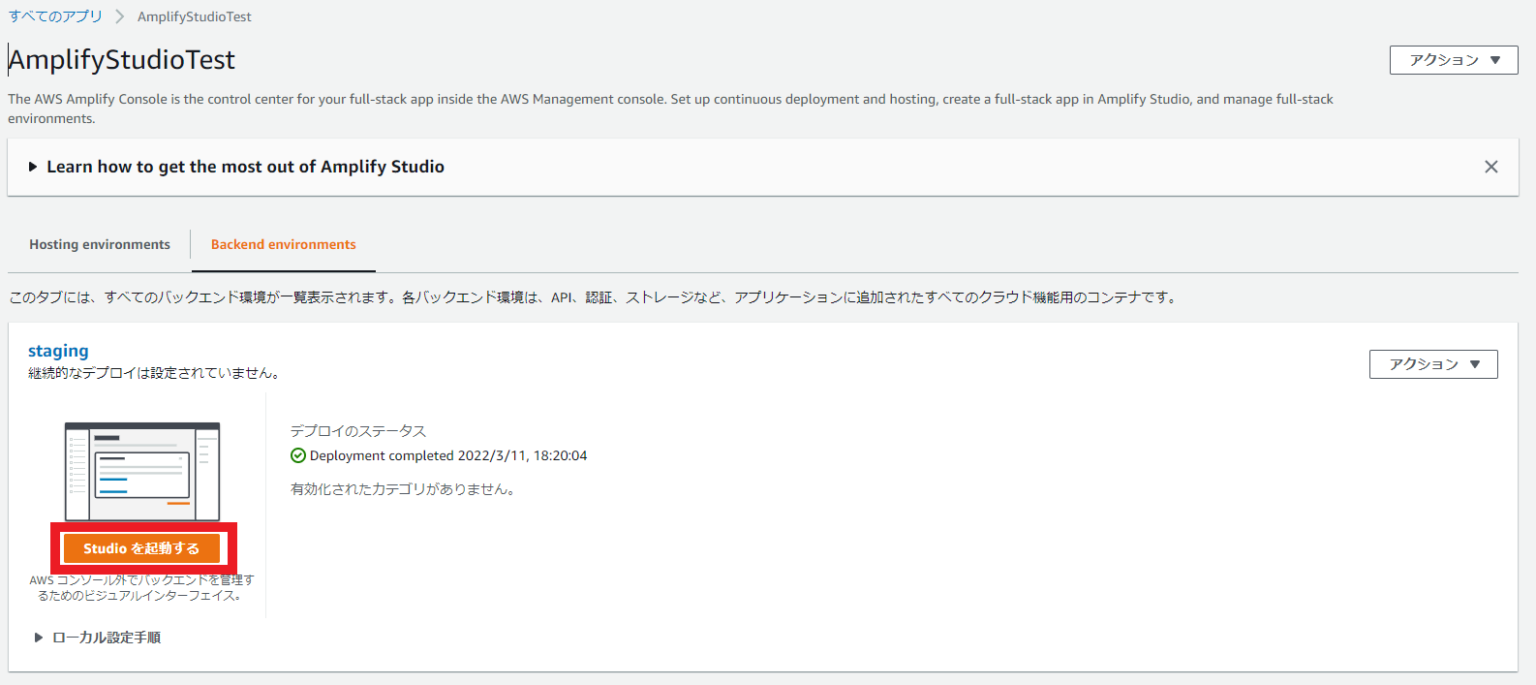Click the green deployment success check icon
Screen dimensions: 1536x685
pyautogui.click(x=298, y=455)
